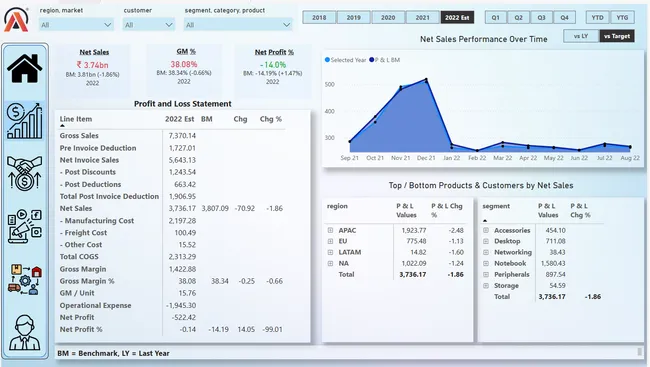Expand the EU region row

[x=330, y=241]
